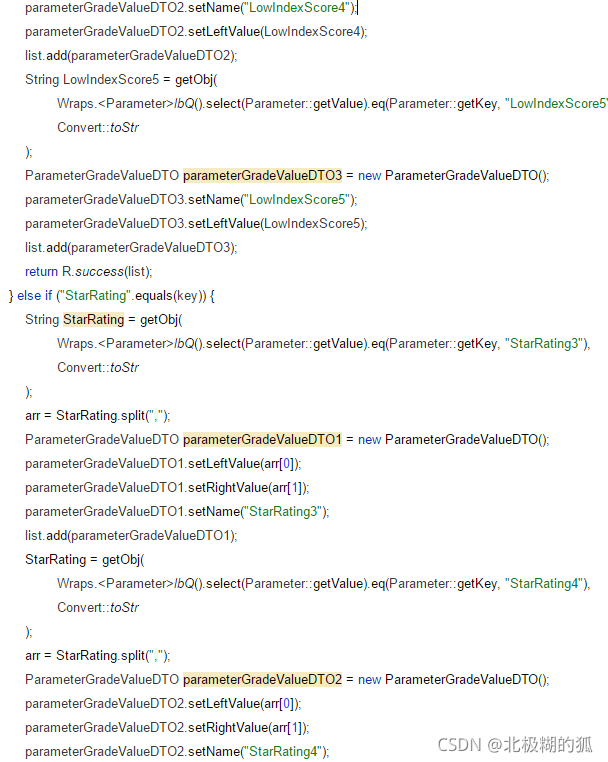Click the parameterGradeValueDTO1.setLeftValue(arr[0]) line
This screenshot has width=608, height=762.
click(163, 464)
